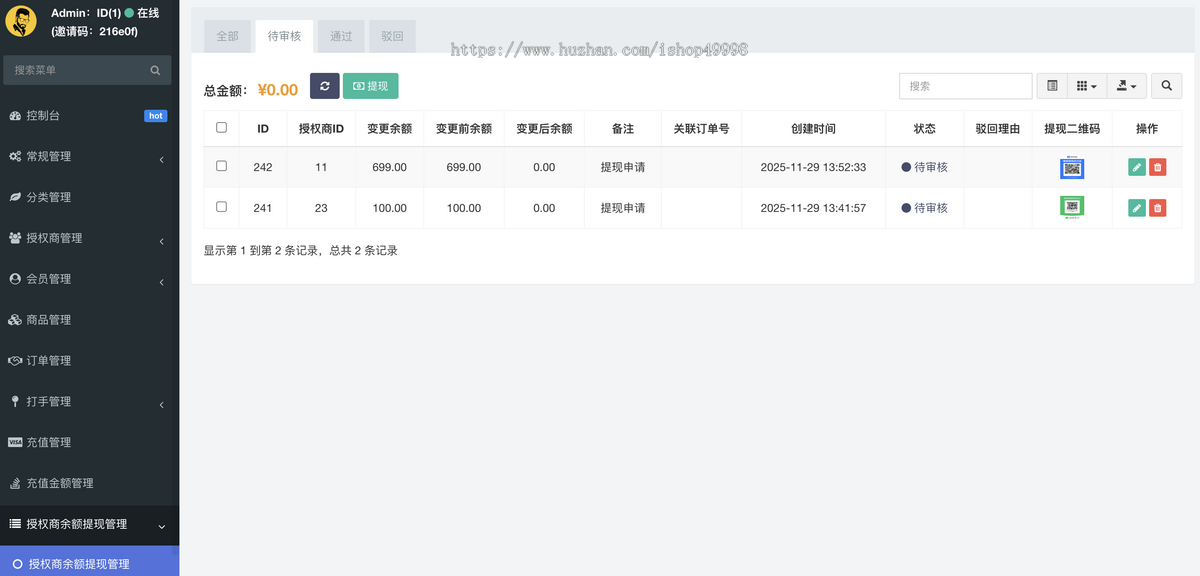Image resolution: width=1200 pixels, height=576 pixels.
Task: Open the grid columns dropdown in the toolbar
Action: tap(1086, 86)
